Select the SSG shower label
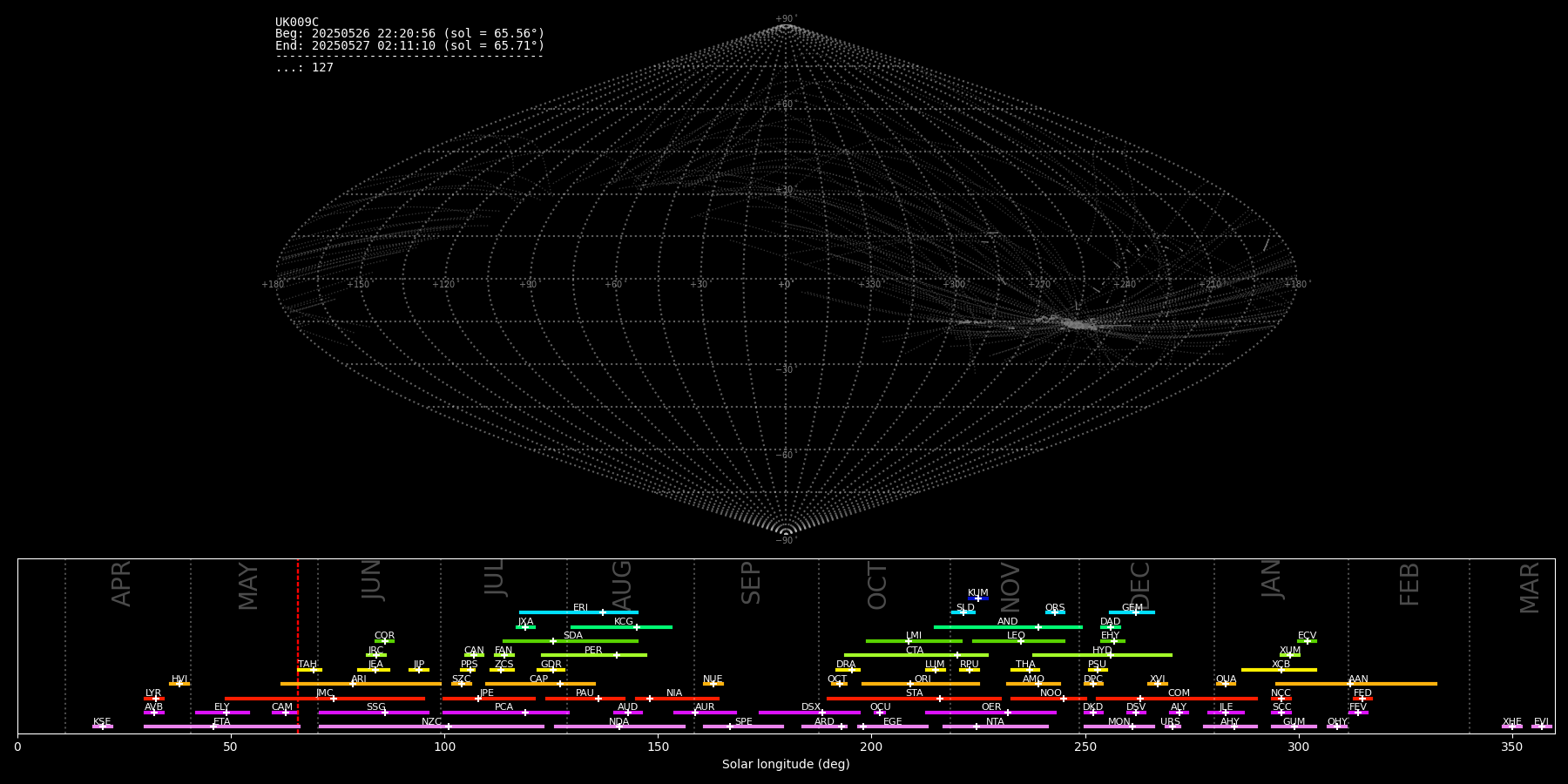 pos(375,707)
